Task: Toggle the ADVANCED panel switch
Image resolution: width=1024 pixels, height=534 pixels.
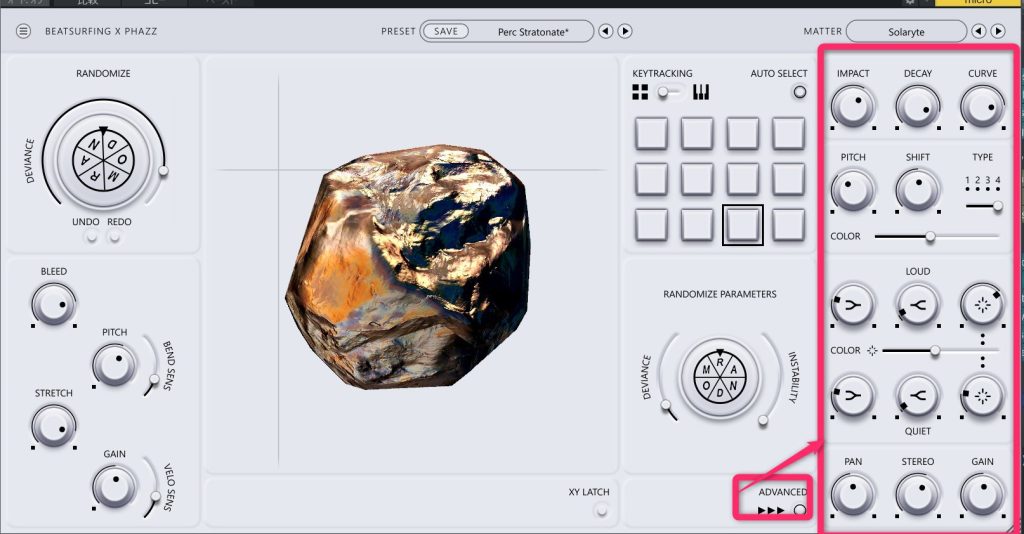Action: tap(799, 510)
